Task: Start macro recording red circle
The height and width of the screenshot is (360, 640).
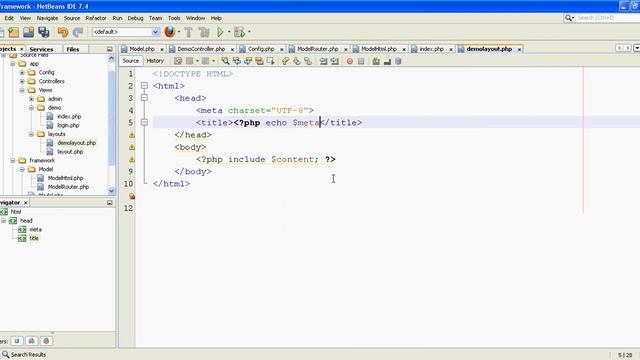Action: tap(350, 61)
